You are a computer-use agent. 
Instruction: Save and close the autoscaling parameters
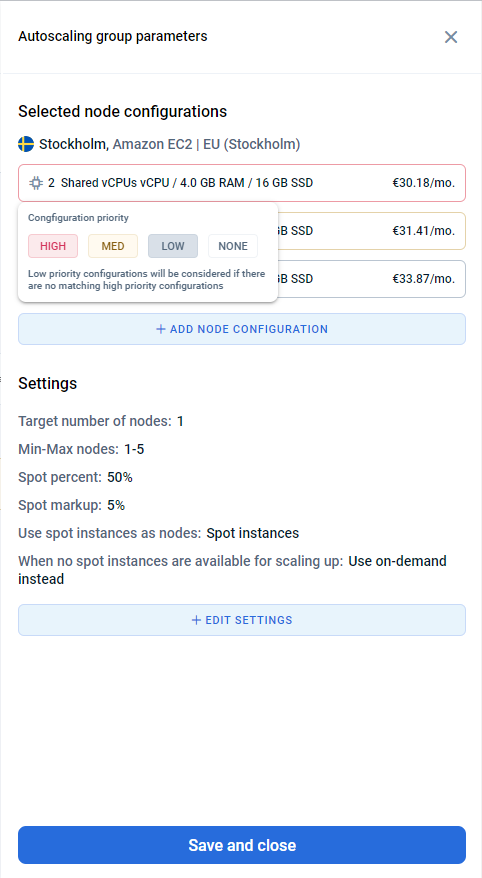(242, 845)
